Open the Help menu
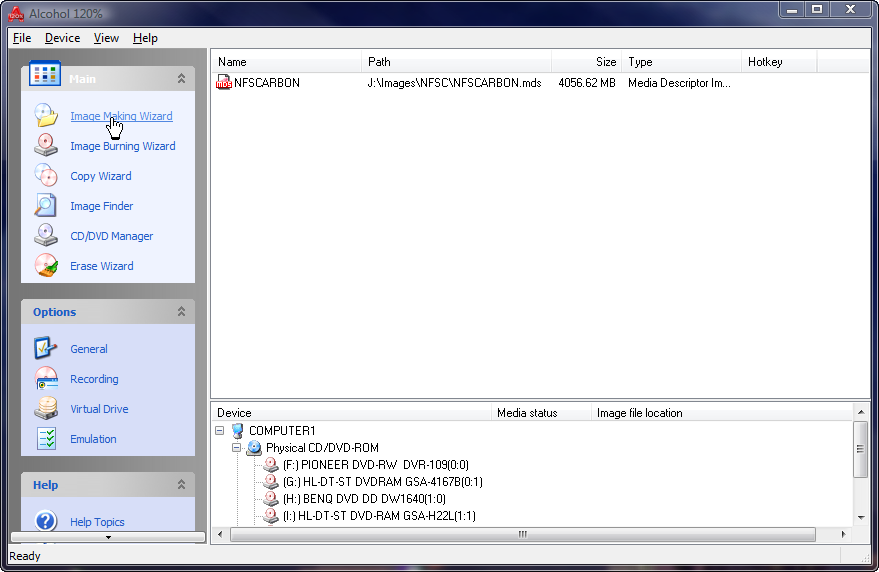 click(x=145, y=38)
